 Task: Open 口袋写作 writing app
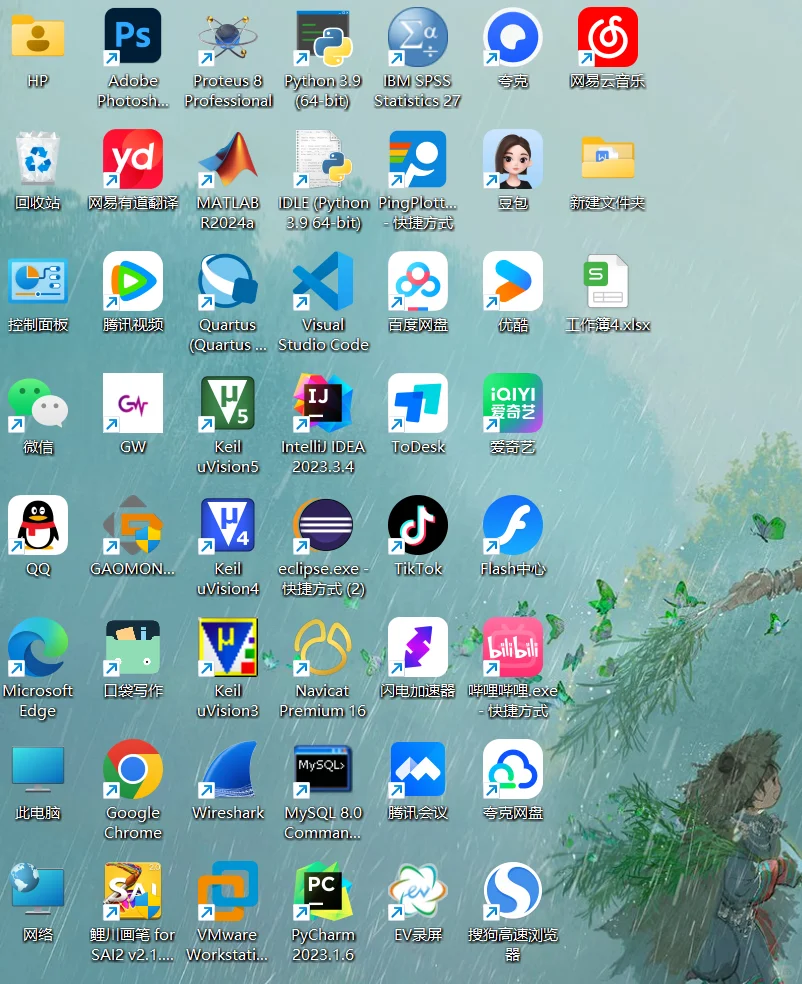coord(132,647)
